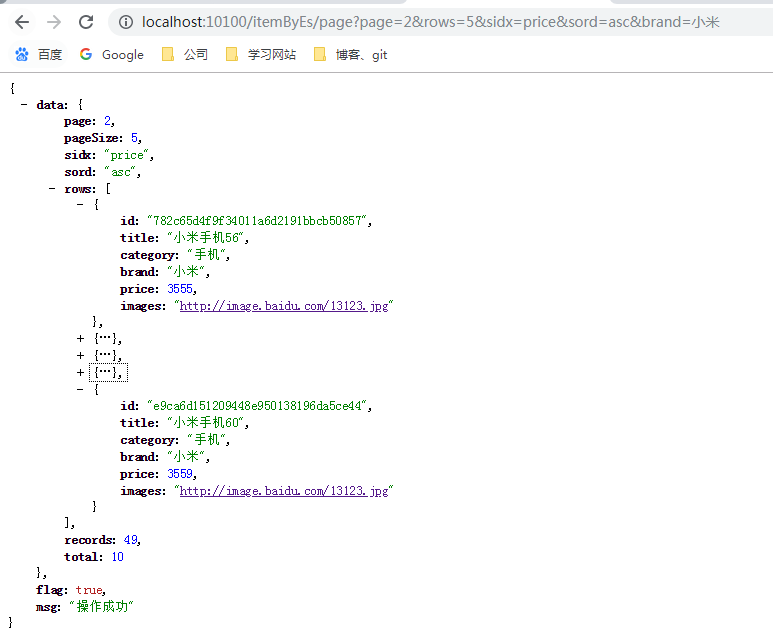Collapse the 小米手机56 row object

click(x=80, y=204)
